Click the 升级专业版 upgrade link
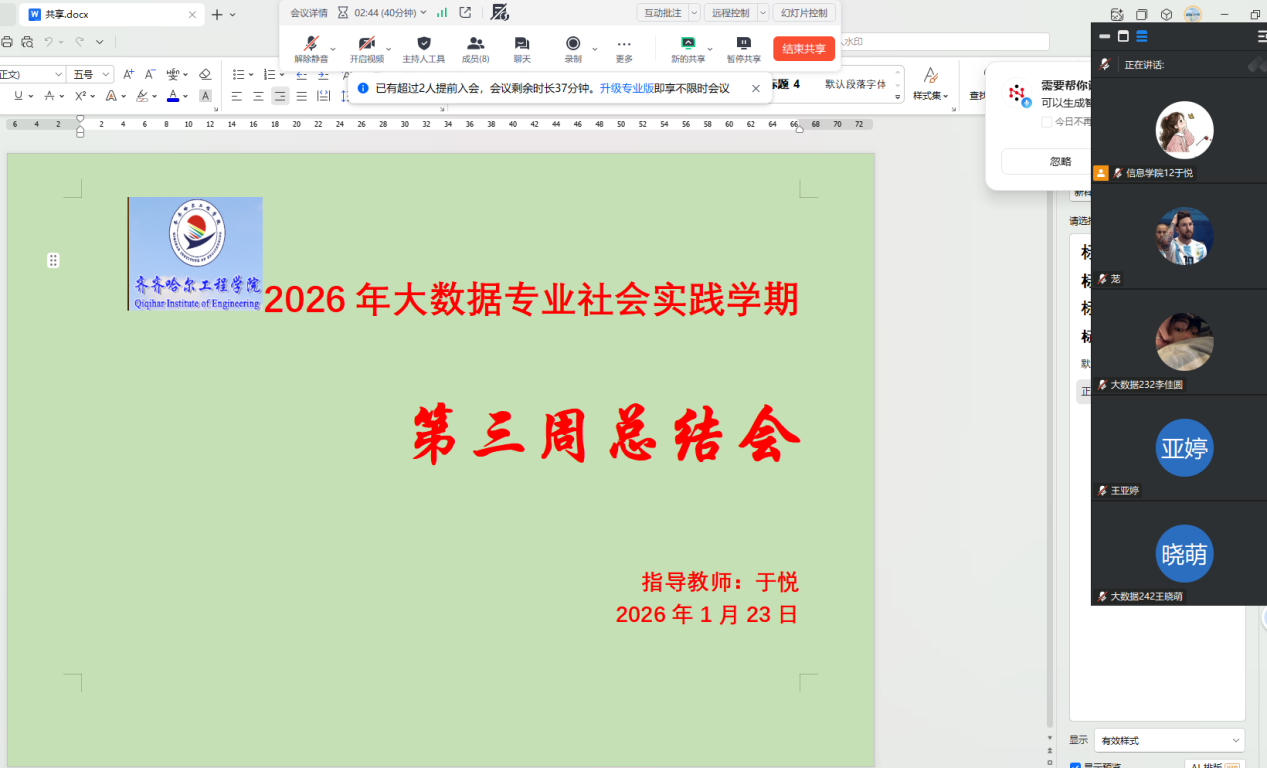Viewport: 1267px width, 768px height. (626, 88)
